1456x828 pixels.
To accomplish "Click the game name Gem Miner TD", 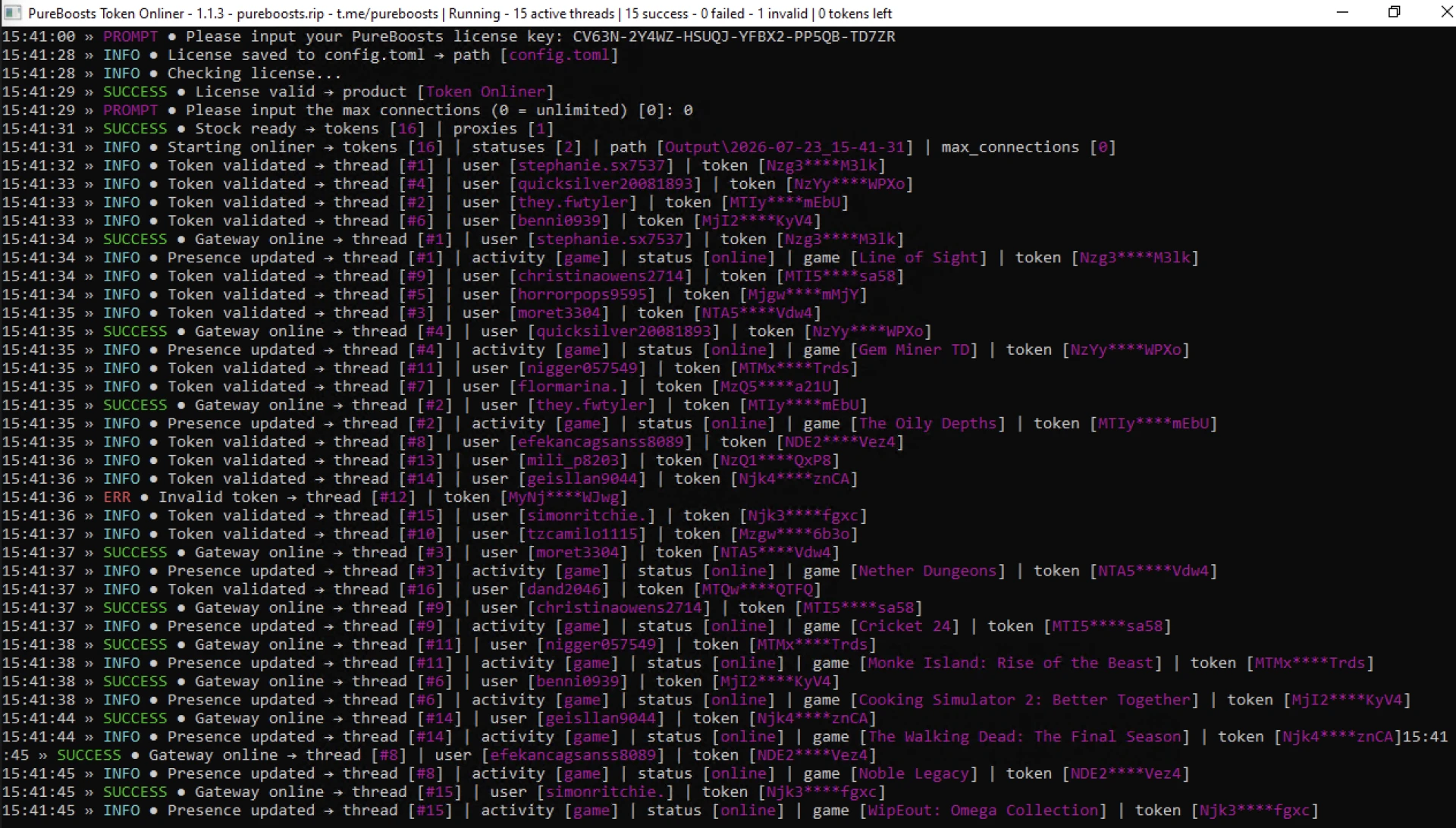I will point(914,350).
